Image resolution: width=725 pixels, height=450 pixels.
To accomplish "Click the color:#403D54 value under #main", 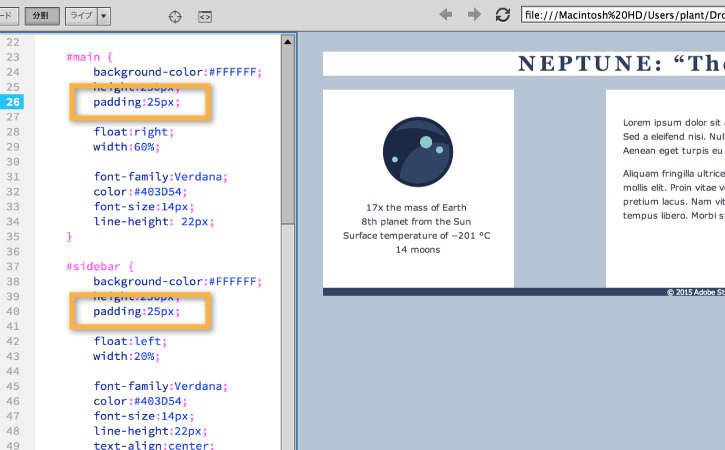I will (140, 191).
